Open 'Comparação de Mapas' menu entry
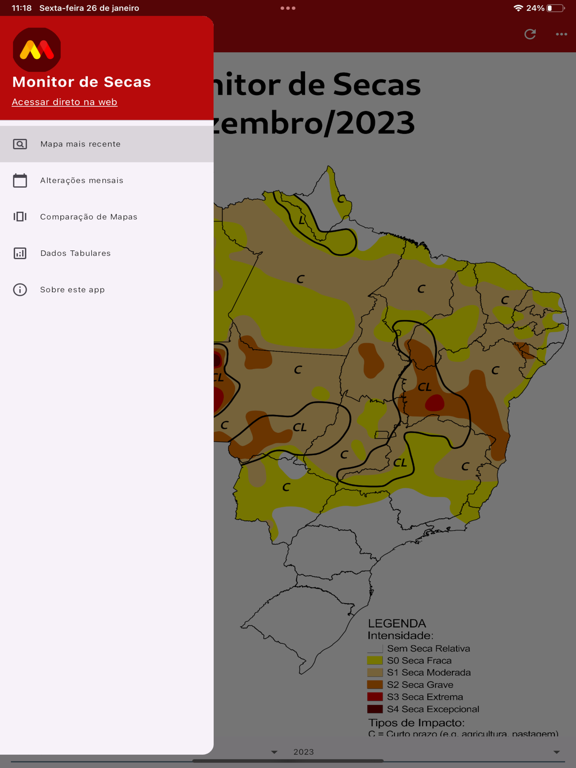The image size is (576, 768). pyautogui.click(x=106, y=216)
